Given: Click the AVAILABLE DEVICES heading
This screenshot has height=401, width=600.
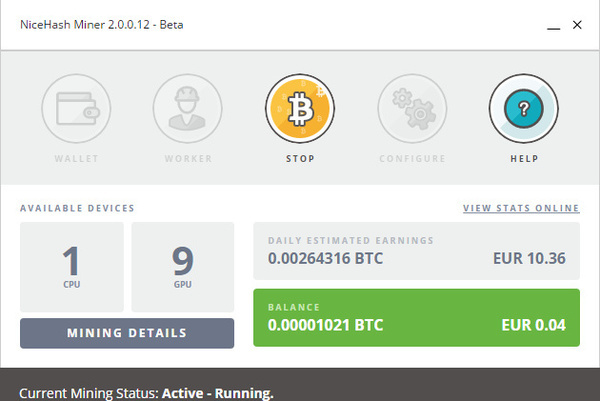Looking at the screenshot, I should [77, 208].
